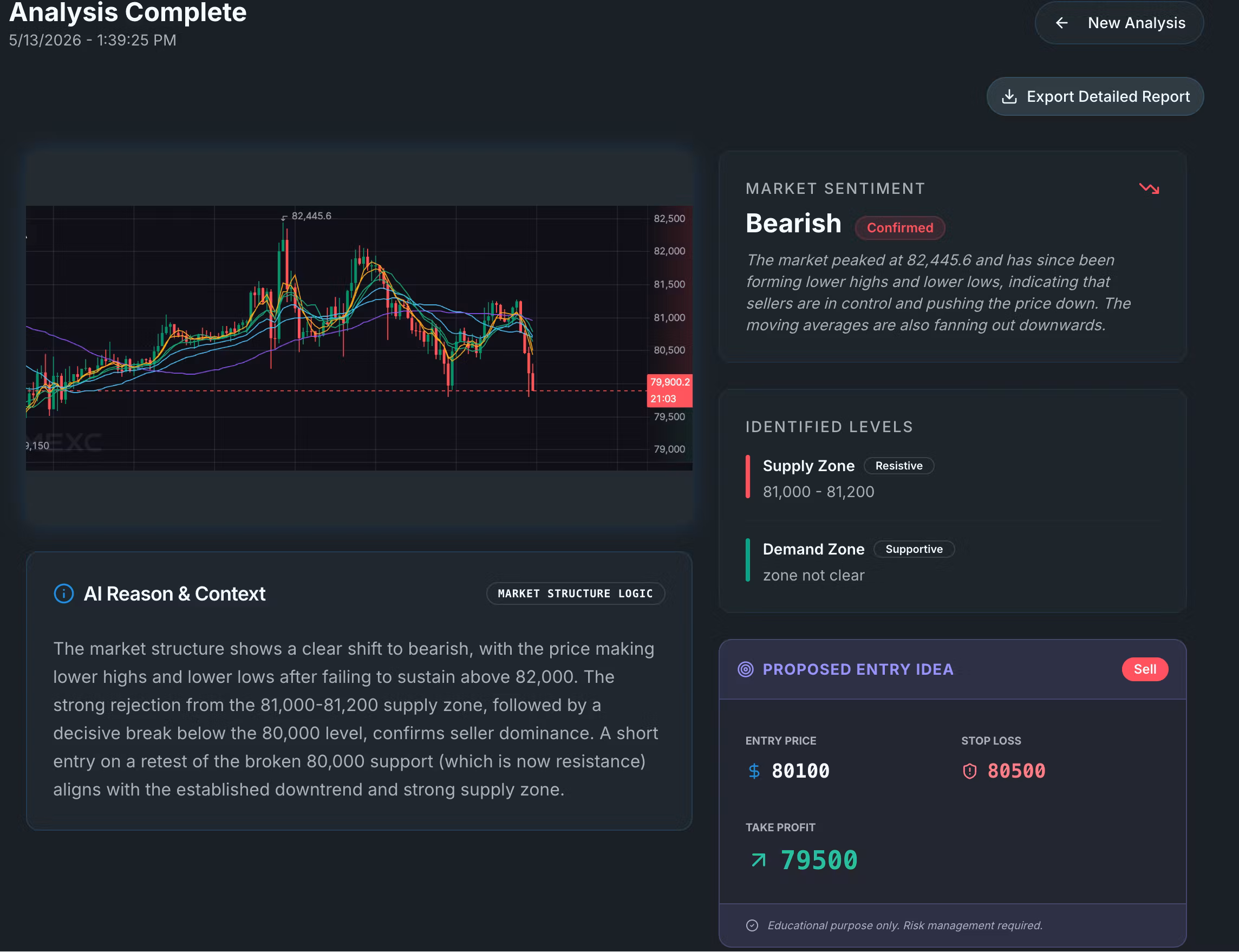Click the red Sell badge
The height and width of the screenshot is (952, 1239).
(1144, 669)
